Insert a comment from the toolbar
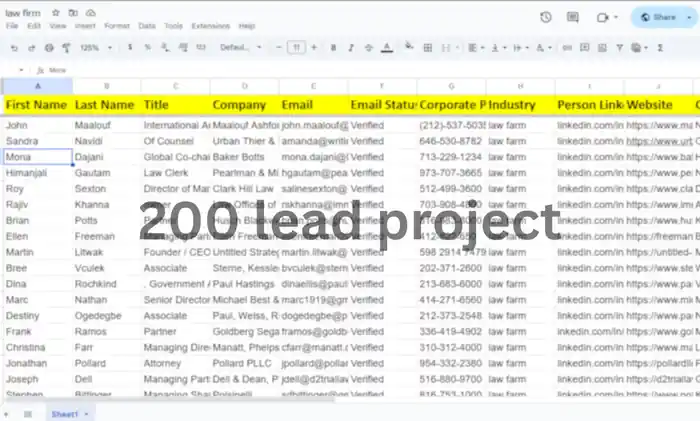700x421 pixels. pyautogui.click(x=584, y=47)
